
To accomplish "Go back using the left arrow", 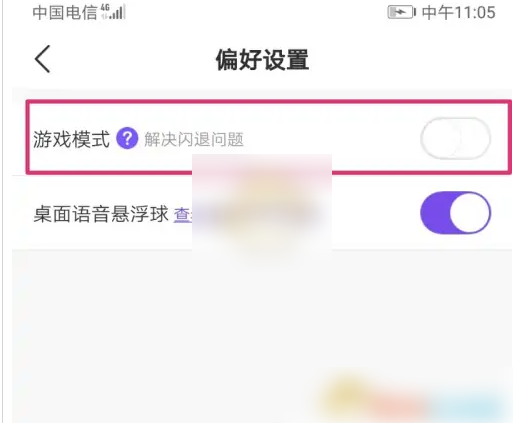I will pyautogui.click(x=43, y=59).
